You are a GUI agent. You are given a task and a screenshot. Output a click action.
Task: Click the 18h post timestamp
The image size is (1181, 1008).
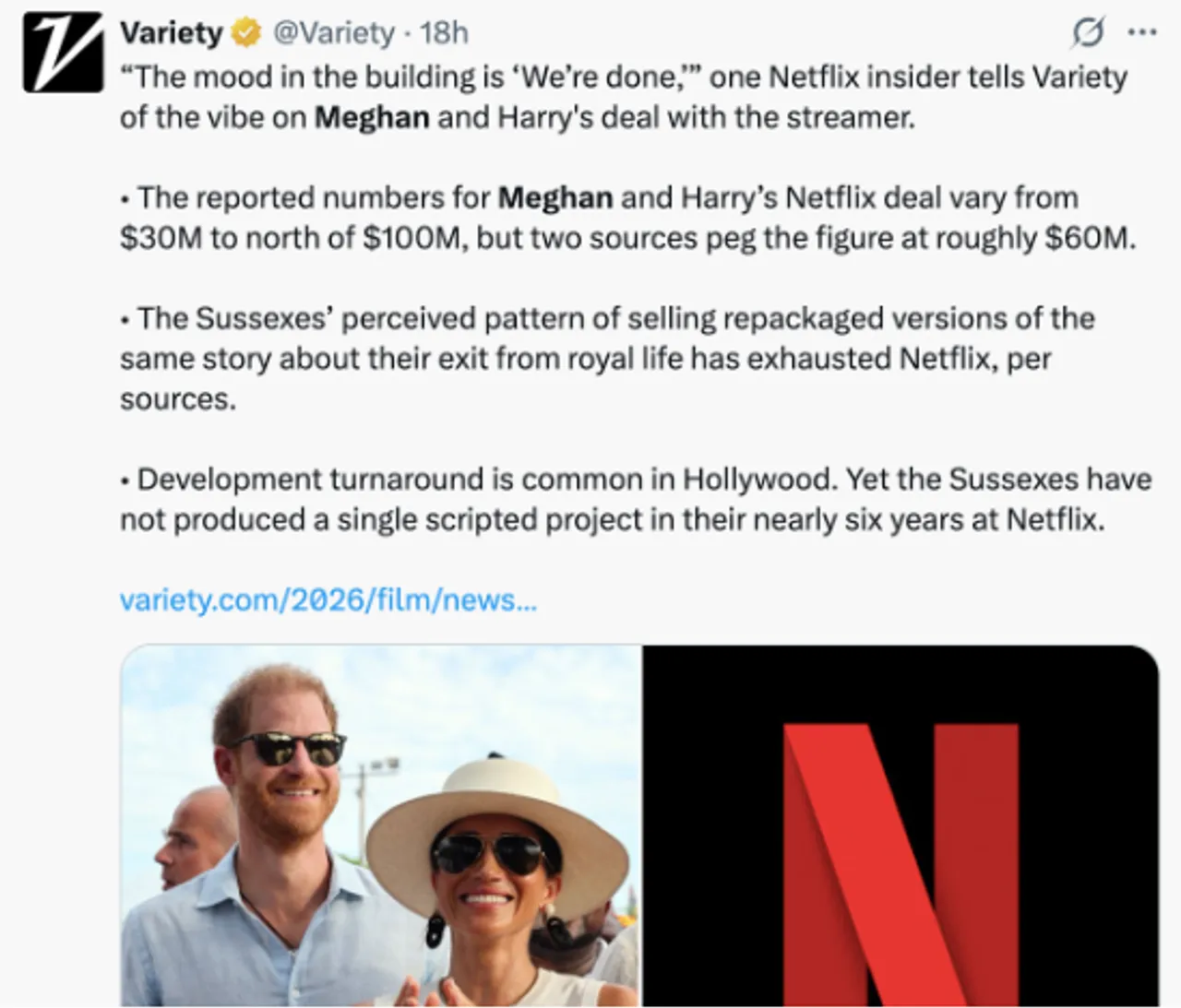444,33
